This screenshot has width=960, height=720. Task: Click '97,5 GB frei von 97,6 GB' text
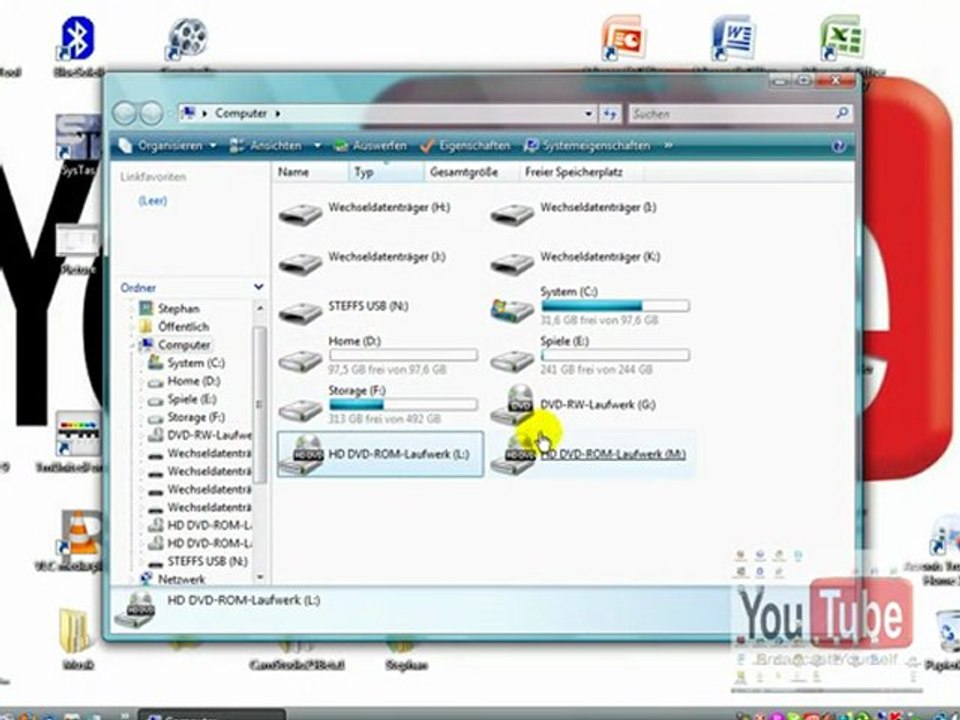(387, 369)
